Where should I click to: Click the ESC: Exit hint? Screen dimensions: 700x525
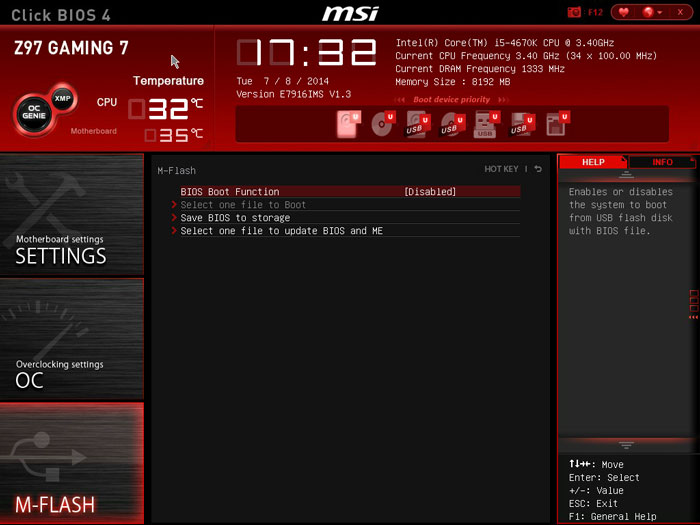593,504
